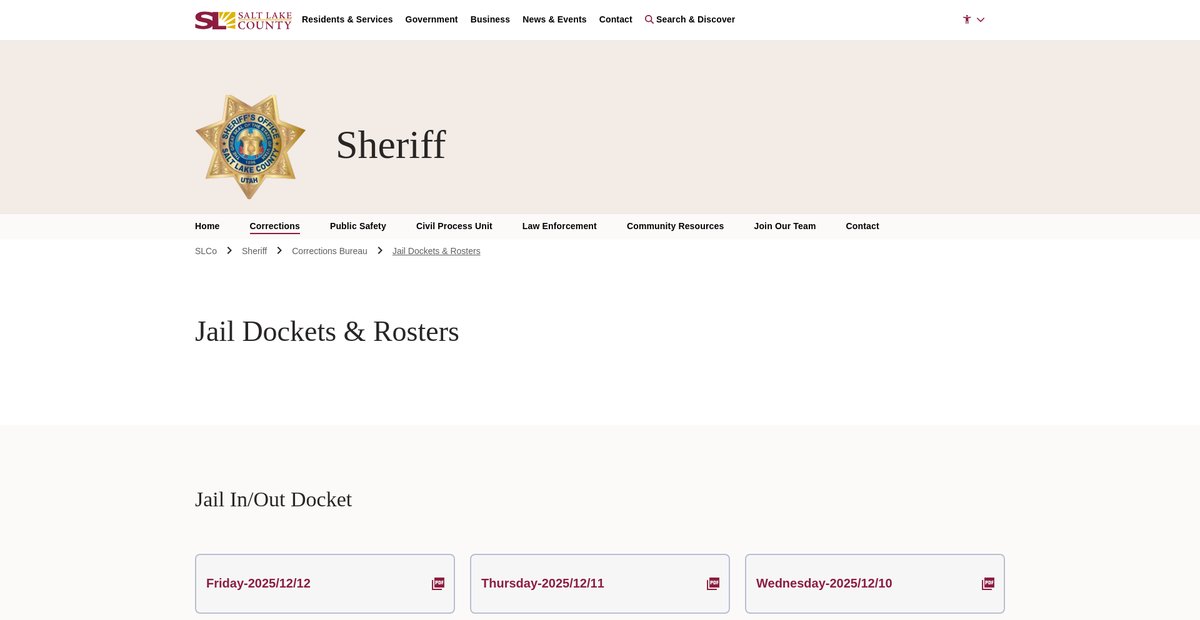The width and height of the screenshot is (1200, 620).
Task: Expand the Government menu
Action: (x=431, y=19)
